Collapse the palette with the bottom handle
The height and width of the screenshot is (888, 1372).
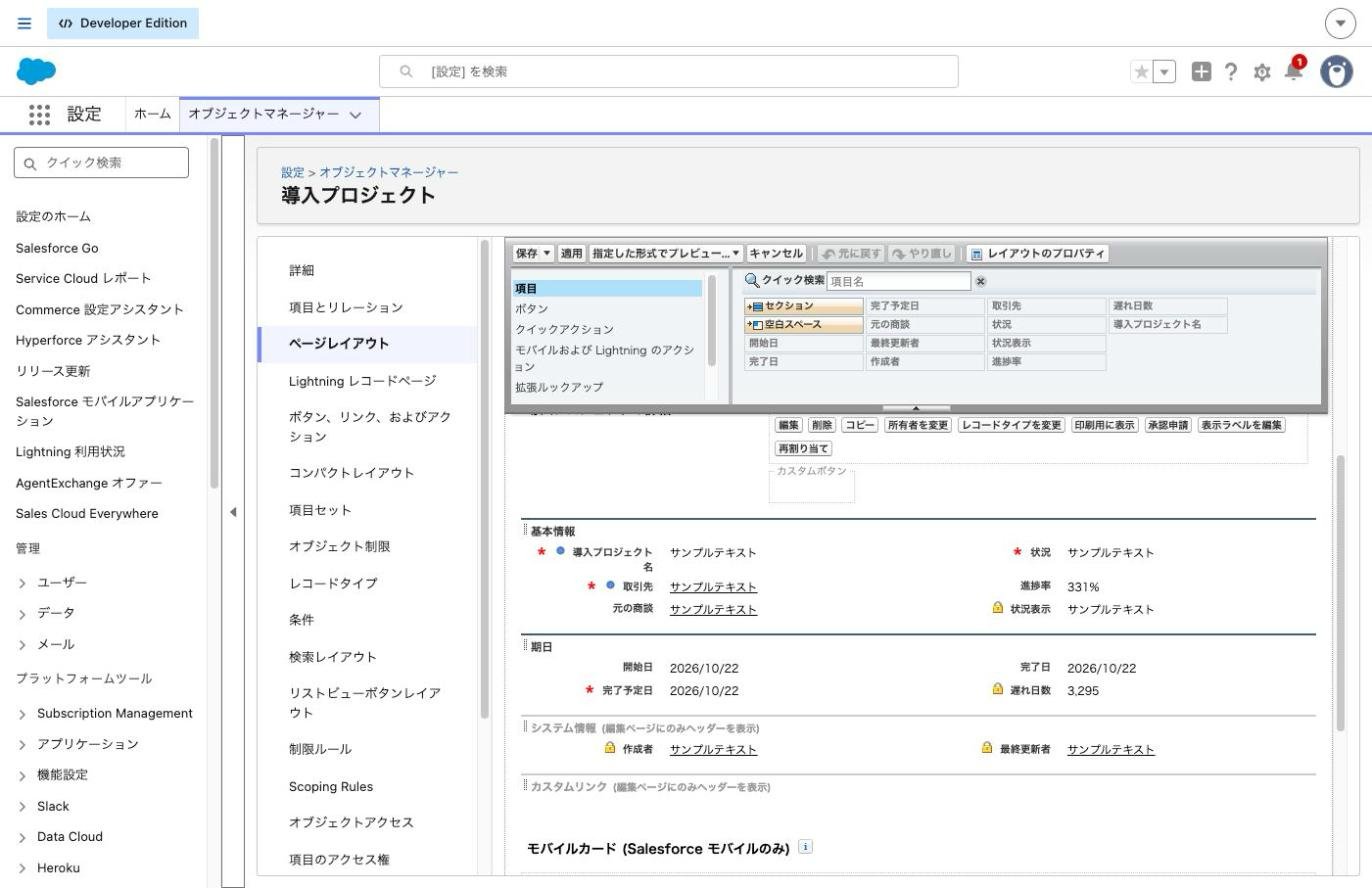[916, 408]
